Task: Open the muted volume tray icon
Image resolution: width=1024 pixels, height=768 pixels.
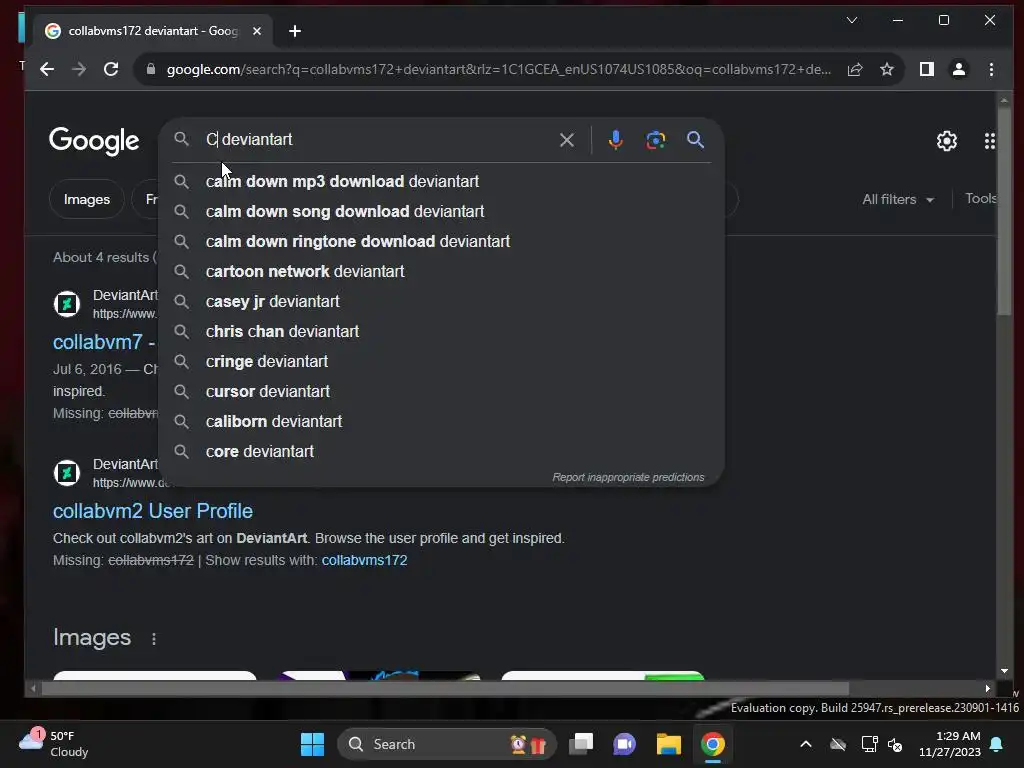Action: [x=895, y=744]
